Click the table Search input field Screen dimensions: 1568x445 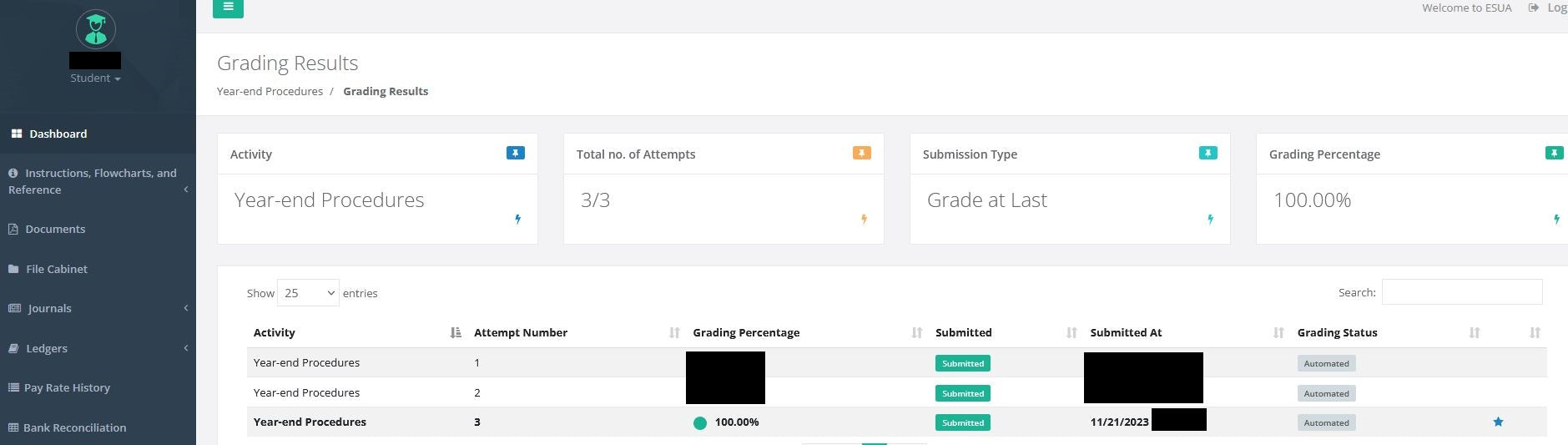point(1461,292)
